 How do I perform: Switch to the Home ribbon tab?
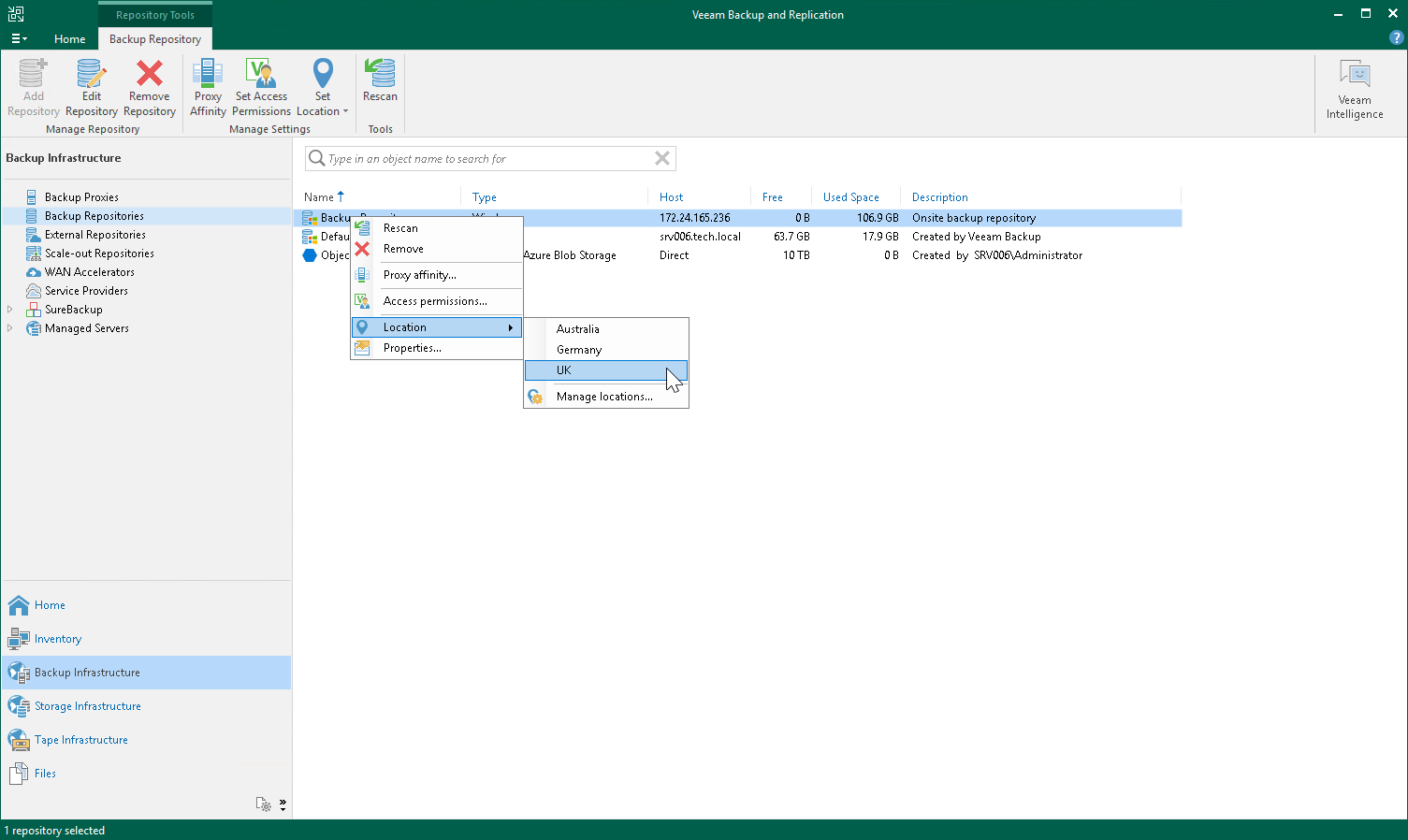70,39
